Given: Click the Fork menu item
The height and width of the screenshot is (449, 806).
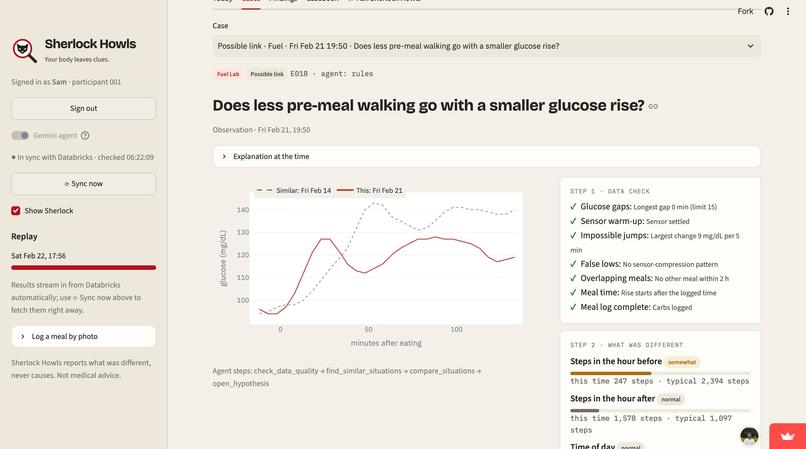Looking at the screenshot, I should click(x=745, y=11).
